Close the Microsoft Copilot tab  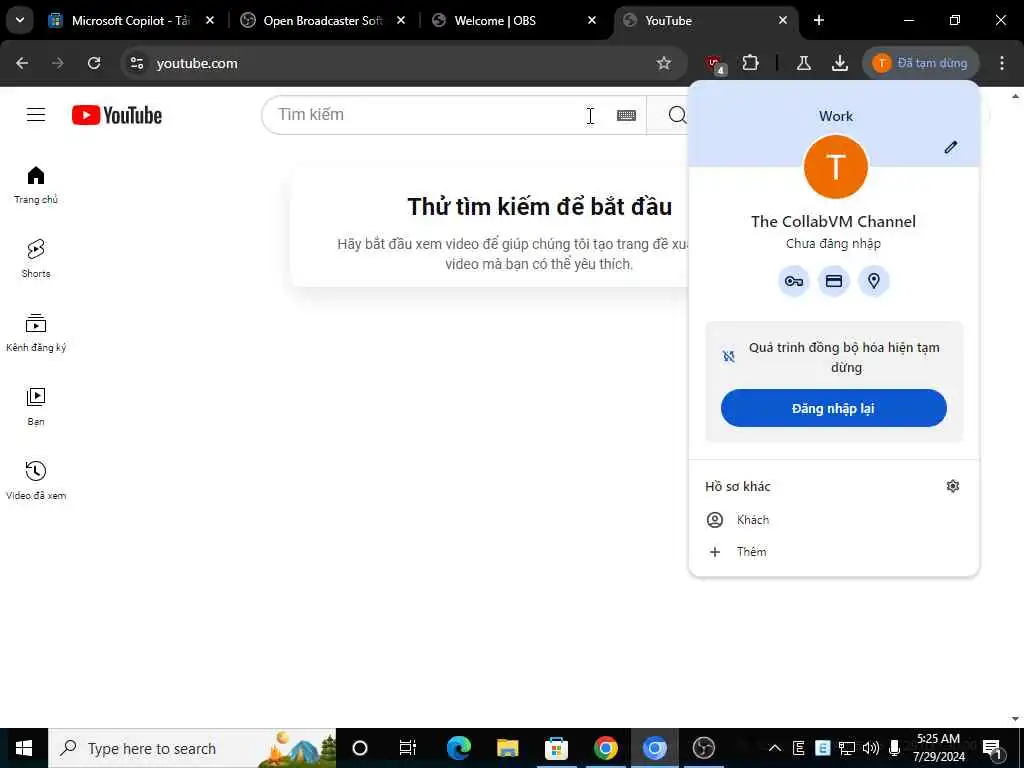(210, 21)
